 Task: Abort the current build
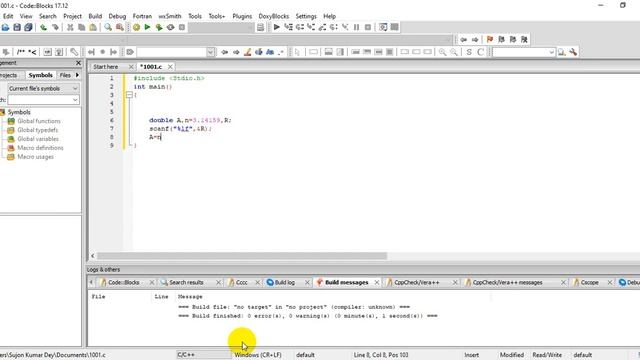click(182, 27)
